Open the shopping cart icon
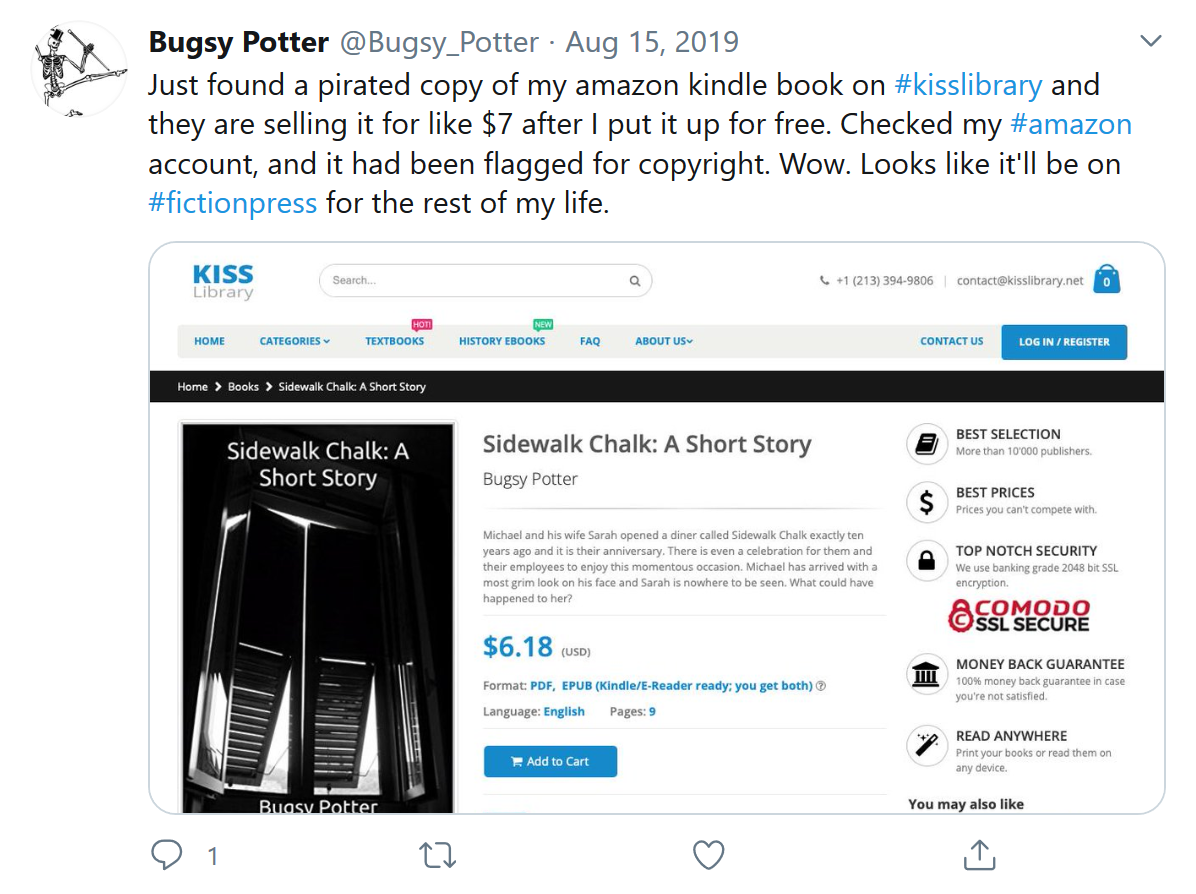 [x=1106, y=279]
